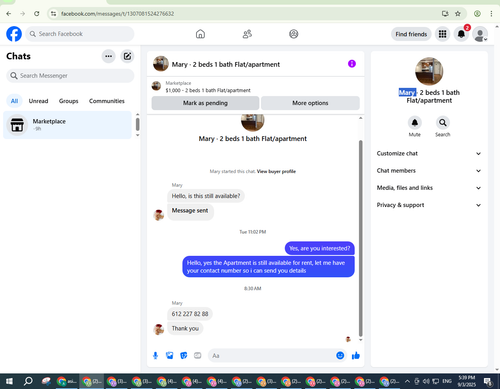Expand Chat members section
The width and height of the screenshot is (500, 389).
point(429,171)
